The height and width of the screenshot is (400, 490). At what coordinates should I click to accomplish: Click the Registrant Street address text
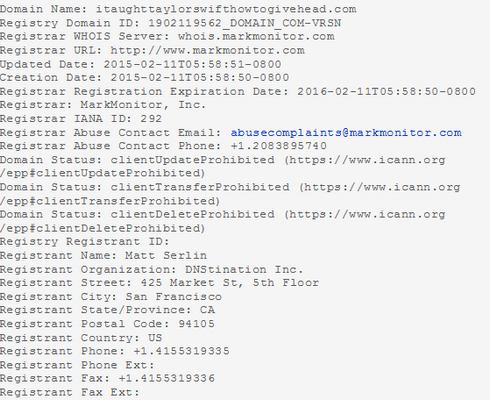click(x=229, y=283)
